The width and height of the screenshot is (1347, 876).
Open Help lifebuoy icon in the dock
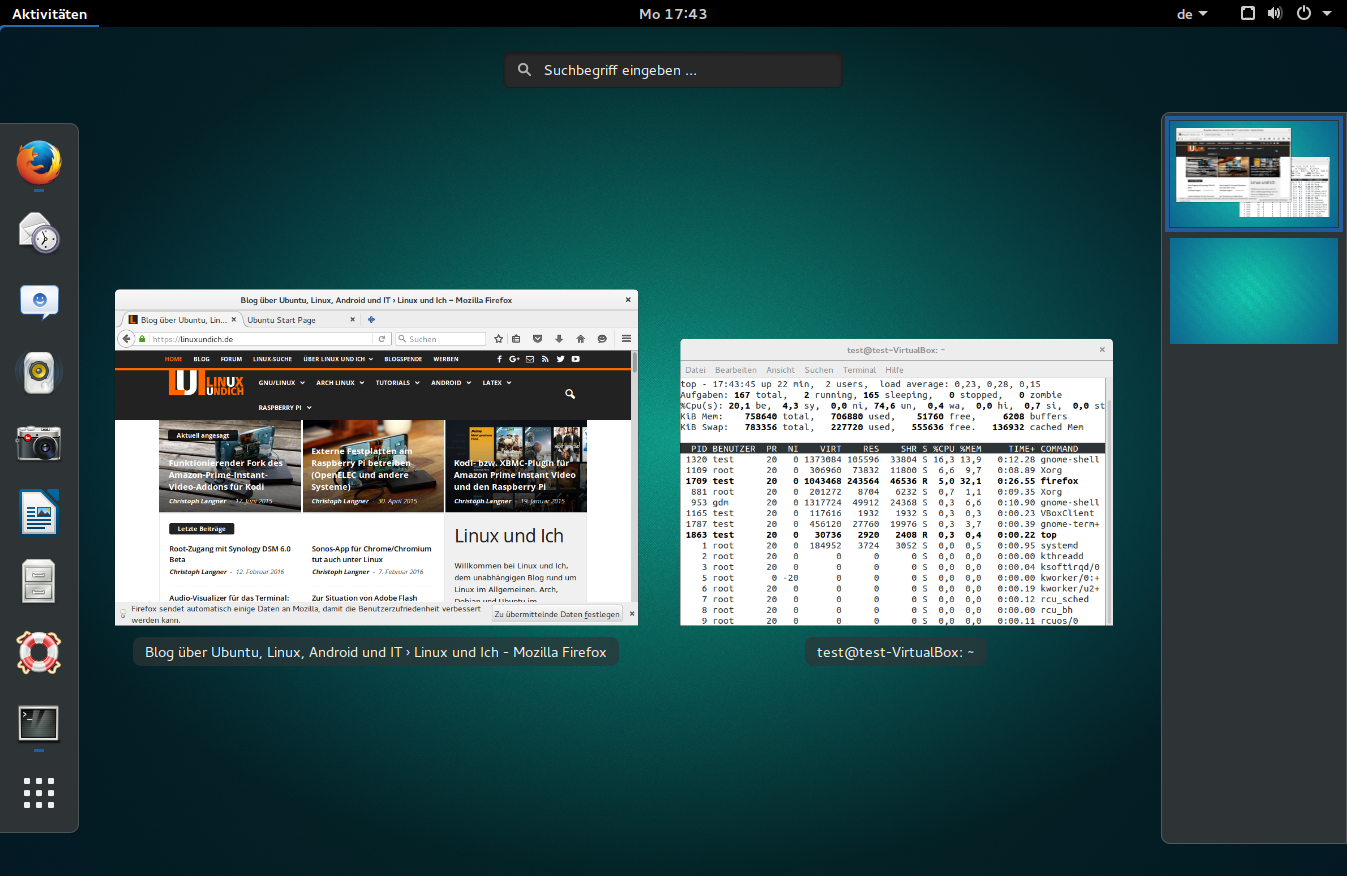39,652
